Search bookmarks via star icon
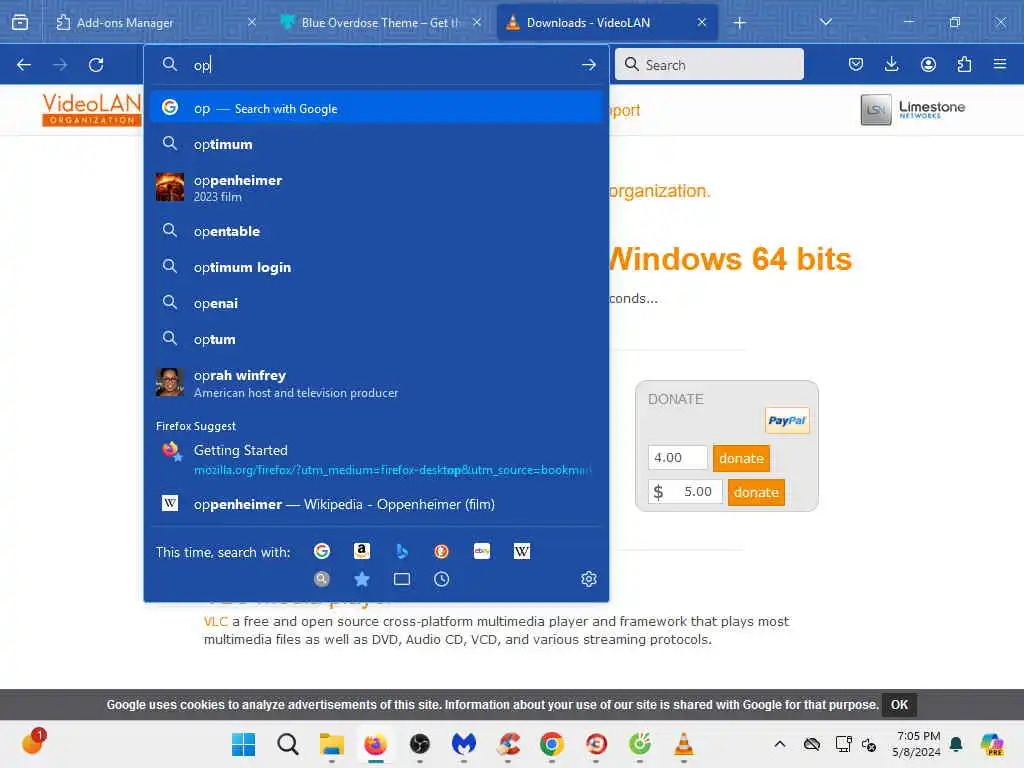 coord(362,579)
